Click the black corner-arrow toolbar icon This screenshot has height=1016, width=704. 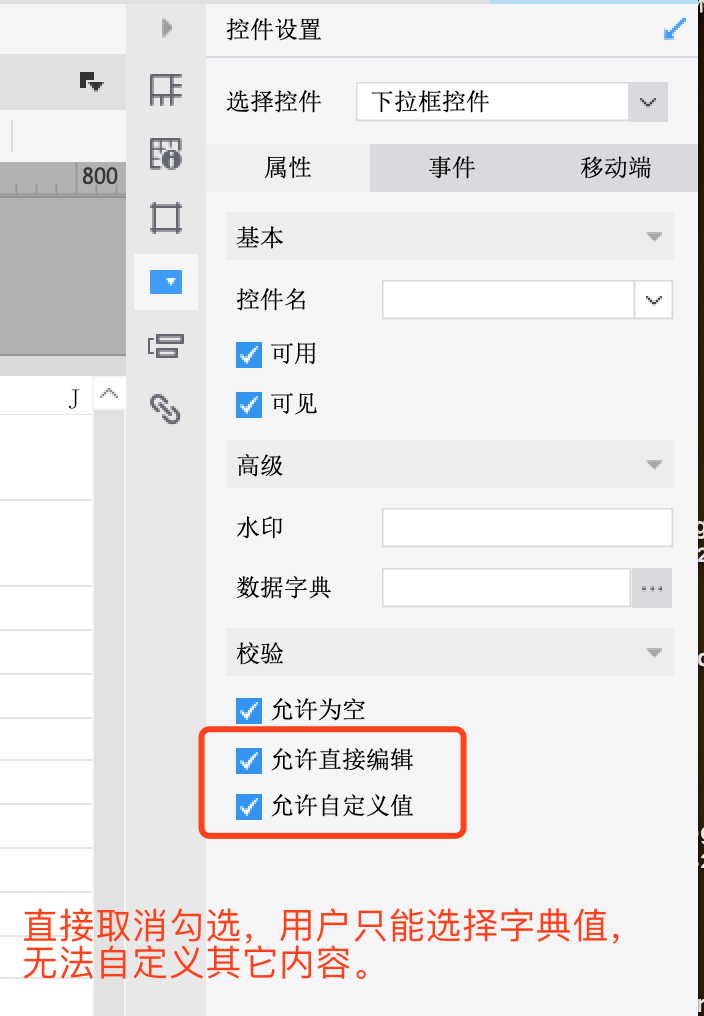pos(91,82)
